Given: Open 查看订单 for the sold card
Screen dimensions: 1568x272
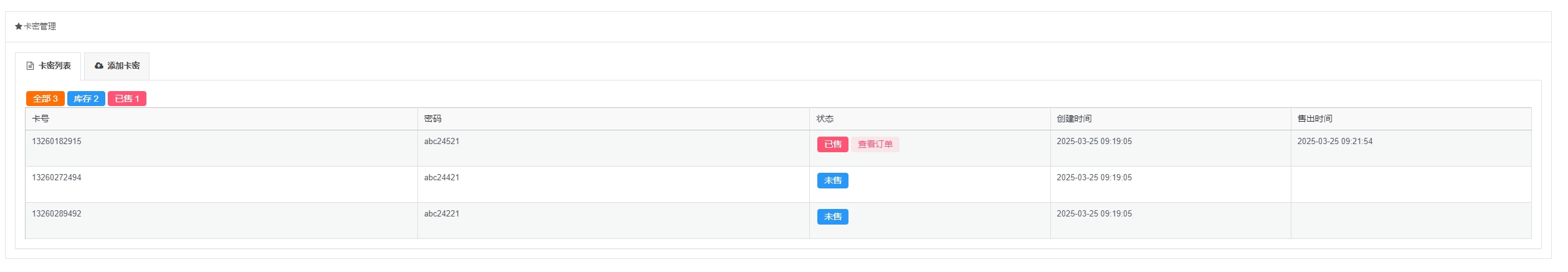Looking at the screenshot, I should click(875, 144).
